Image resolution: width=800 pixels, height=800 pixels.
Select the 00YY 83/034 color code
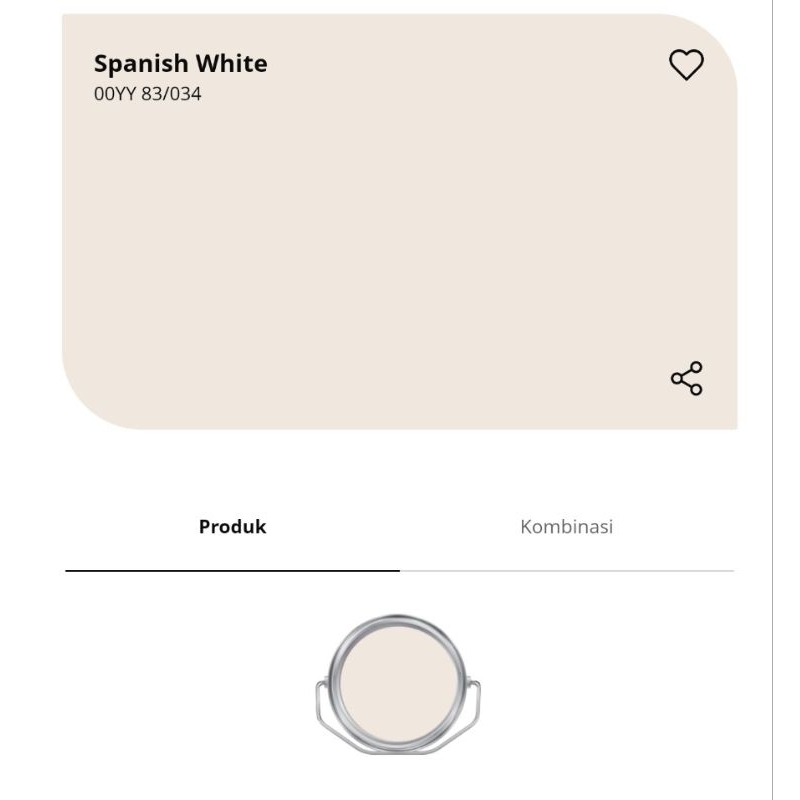(x=147, y=95)
